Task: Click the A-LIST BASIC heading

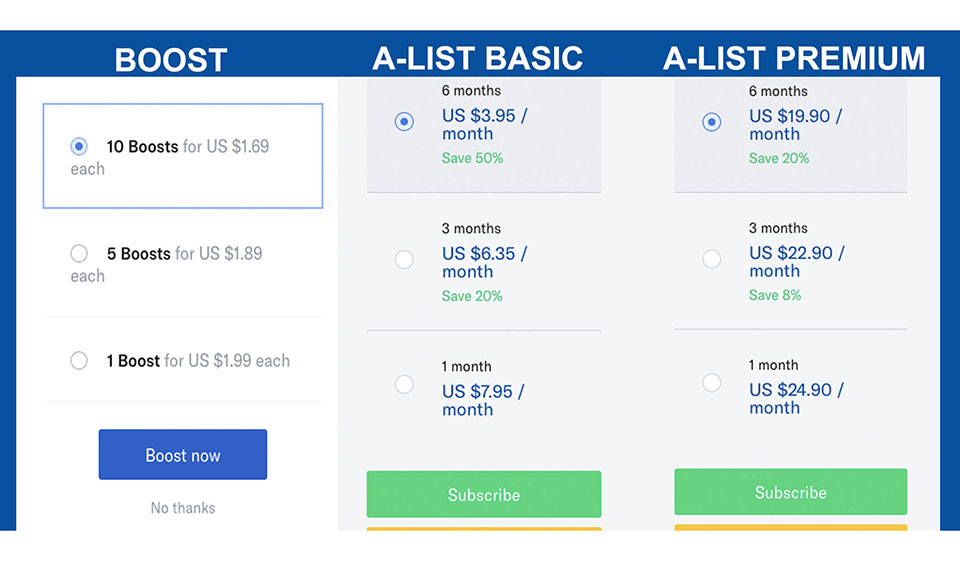Action: pos(478,58)
